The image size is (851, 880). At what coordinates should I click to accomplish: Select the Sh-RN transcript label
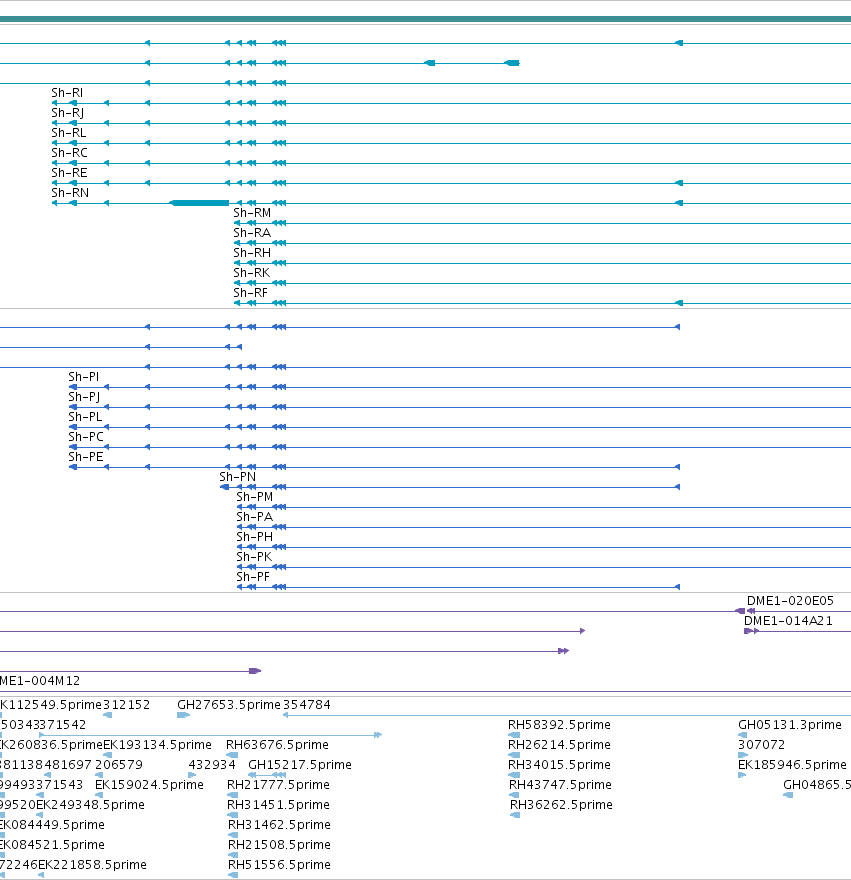tap(70, 193)
